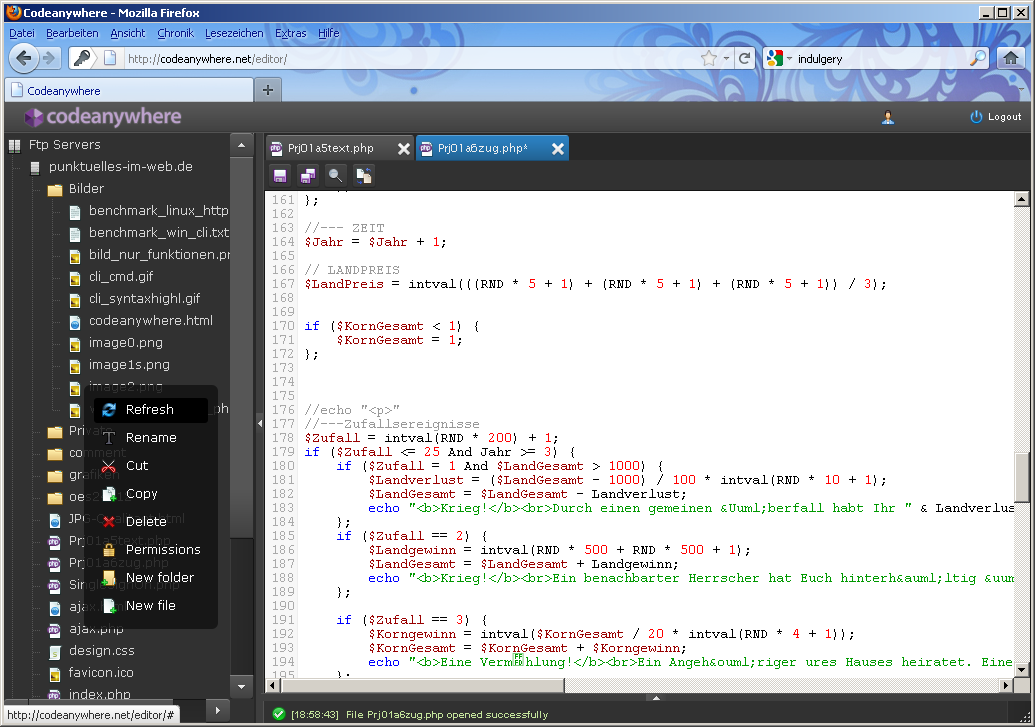Image resolution: width=1035 pixels, height=727 pixels.
Task: Click line number 179 in gutter
Action: (283, 452)
